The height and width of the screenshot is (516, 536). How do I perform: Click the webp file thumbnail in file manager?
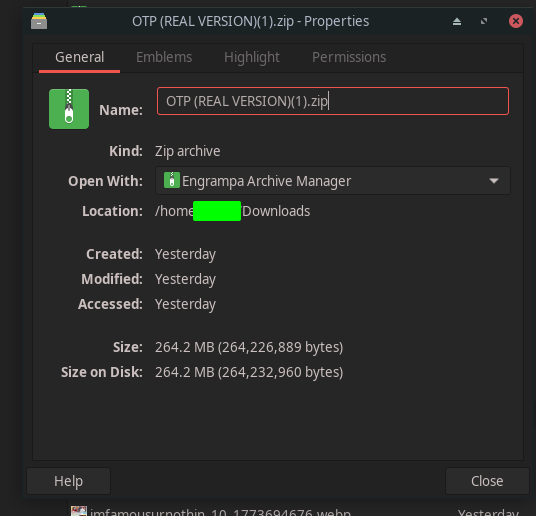tap(79, 511)
